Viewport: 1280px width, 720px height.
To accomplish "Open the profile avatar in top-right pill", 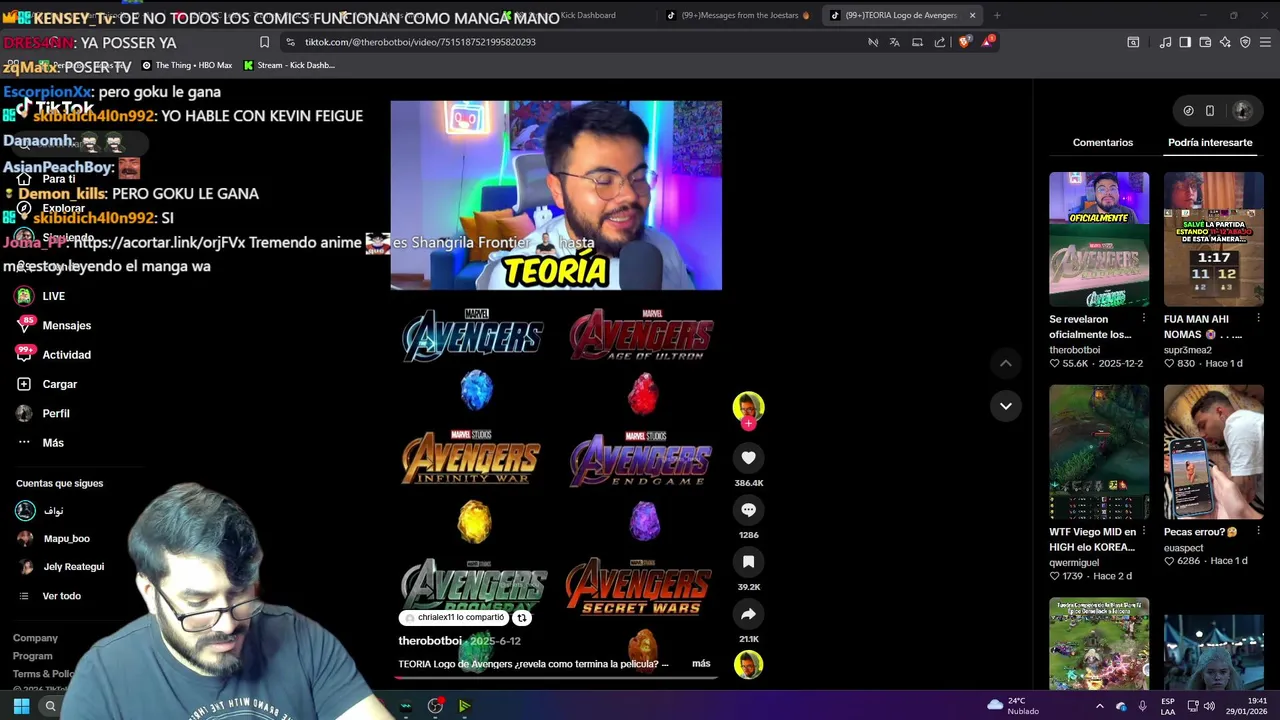I will pyautogui.click(x=1242, y=111).
